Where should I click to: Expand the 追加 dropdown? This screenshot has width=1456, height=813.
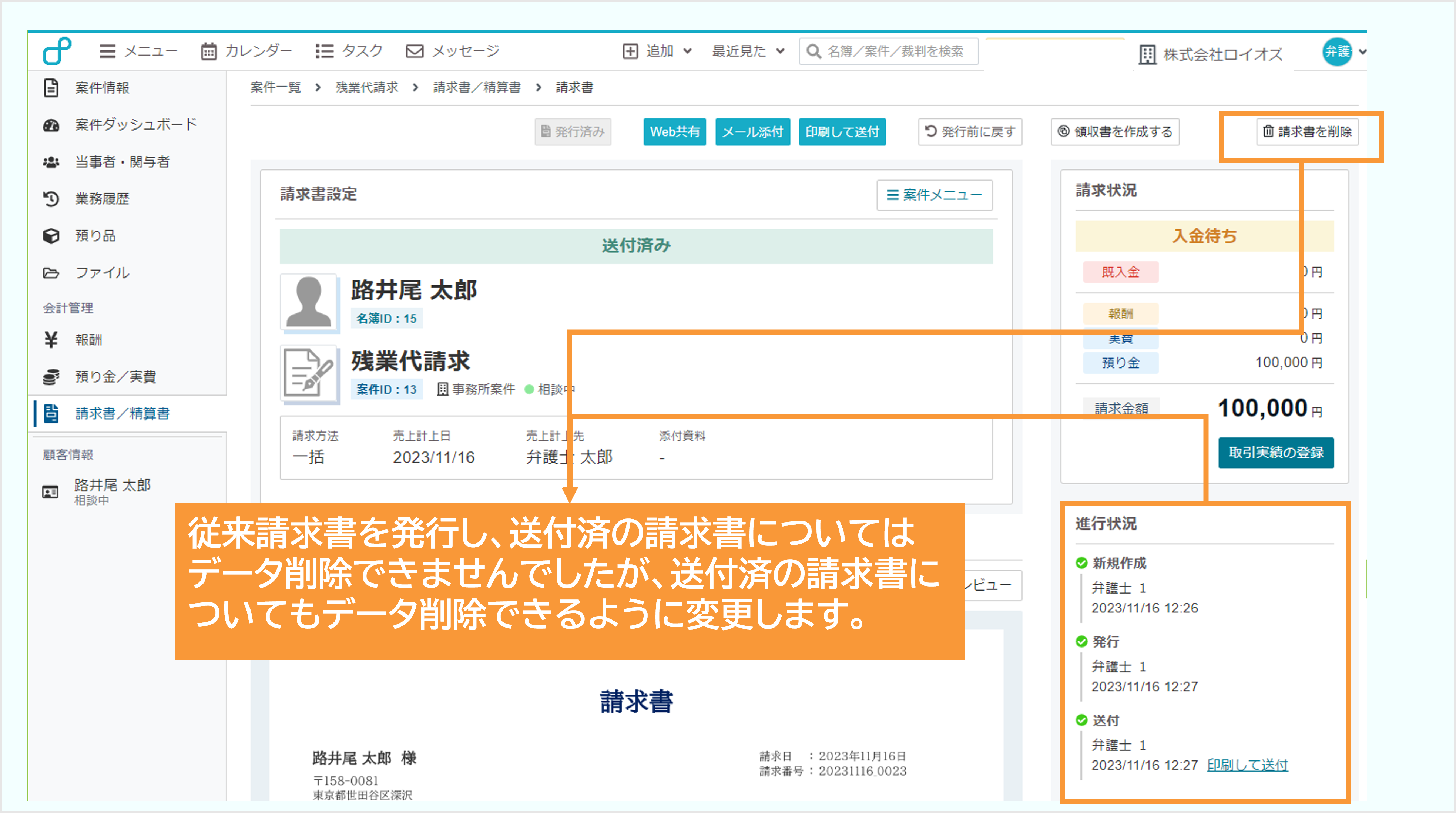tap(657, 51)
